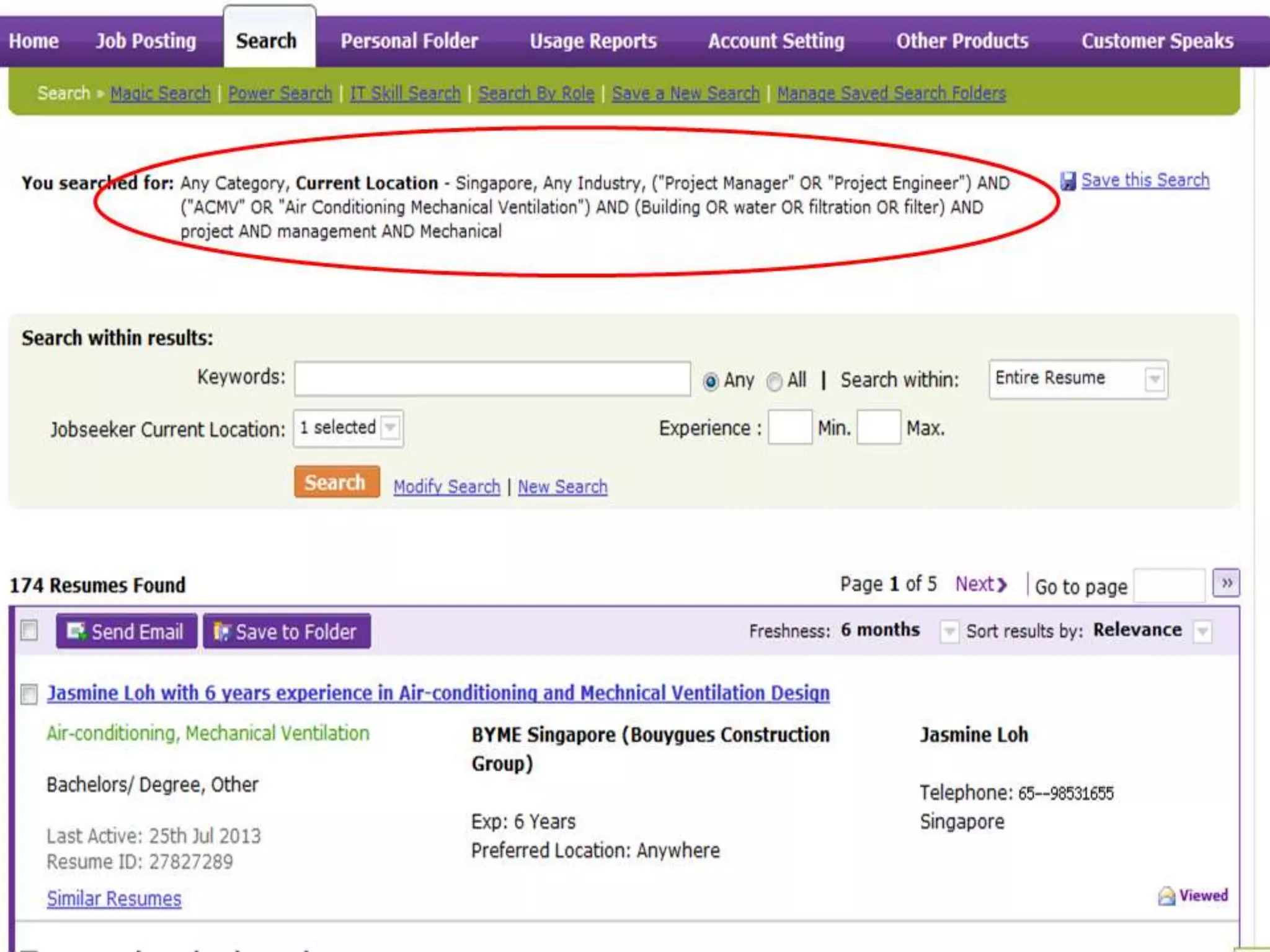The image size is (1270, 952).
Task: Tick the checkbox beside Jasmine Loh resume
Action: pyautogui.click(x=29, y=694)
